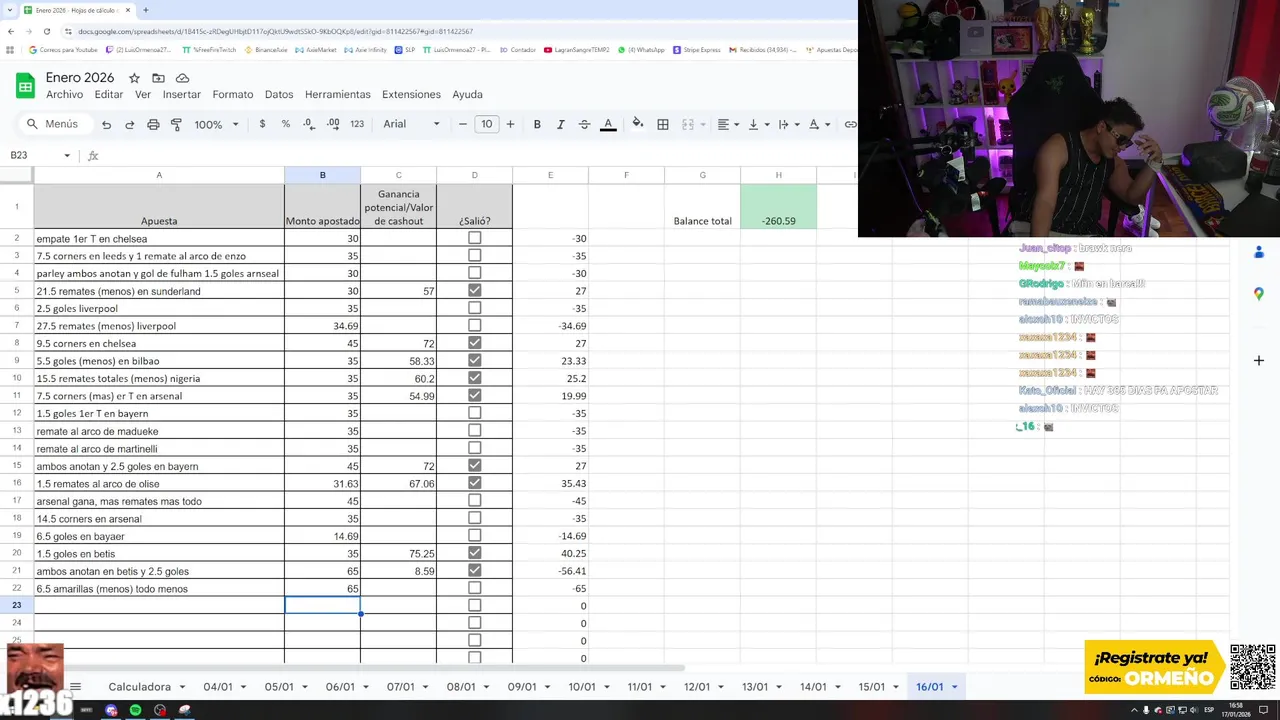The image size is (1280, 720).
Task: Open the Formato menu
Action: [x=233, y=94]
